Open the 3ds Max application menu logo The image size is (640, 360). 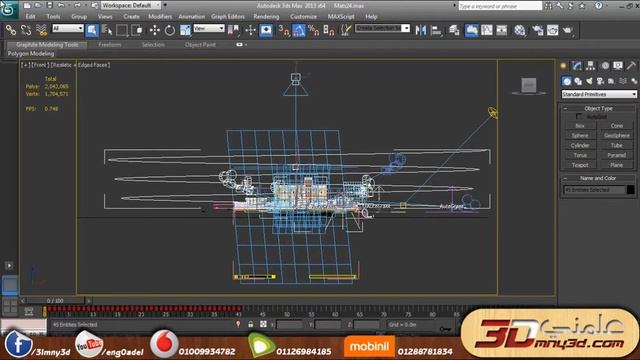click(8, 9)
